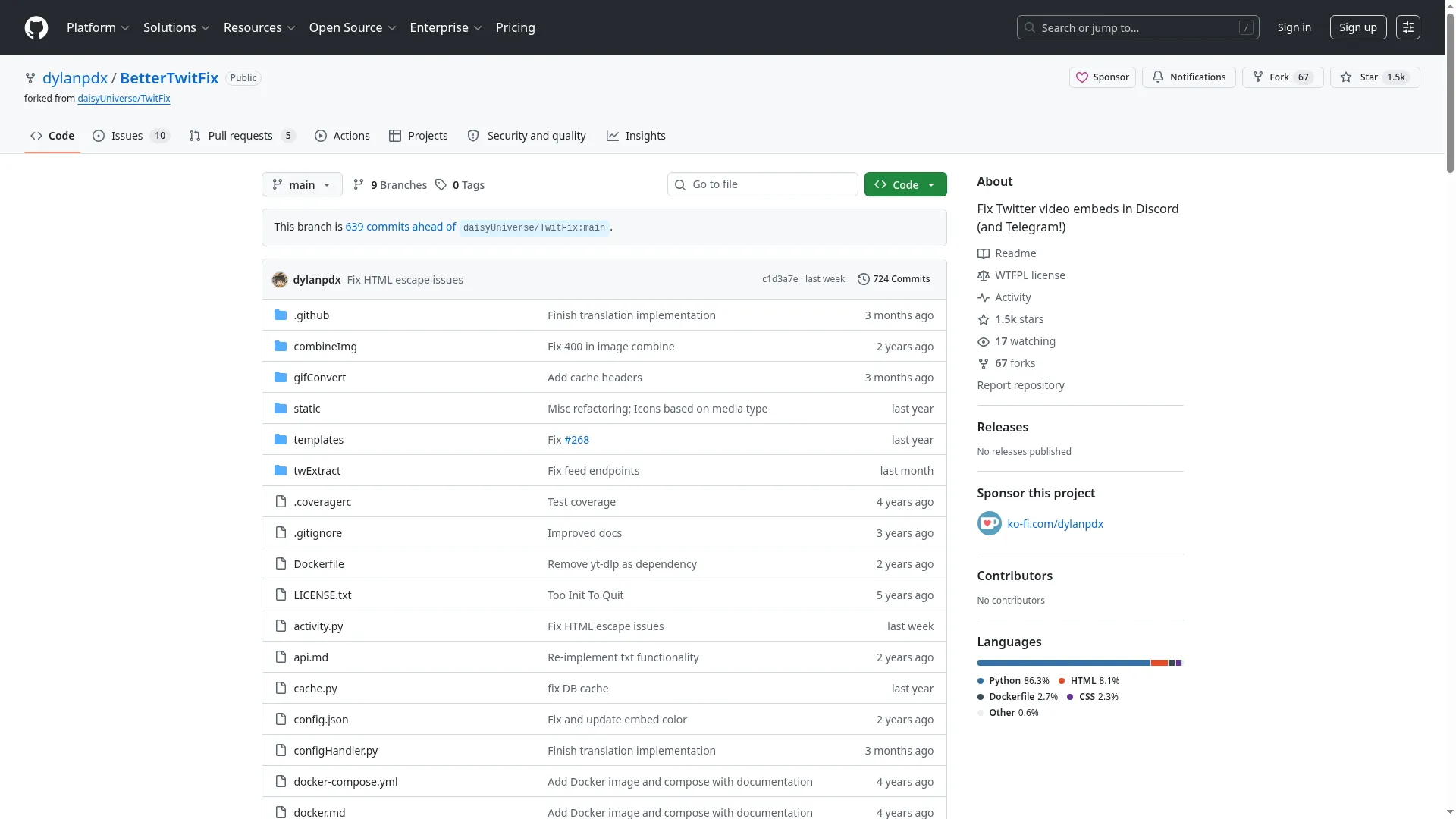Screen dimensions: 1456x819
Task: Expand the Solutions menu
Action: [176, 27]
